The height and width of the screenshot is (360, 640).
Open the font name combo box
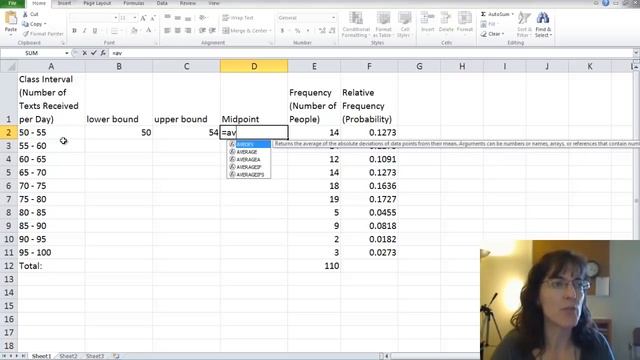click(94, 18)
